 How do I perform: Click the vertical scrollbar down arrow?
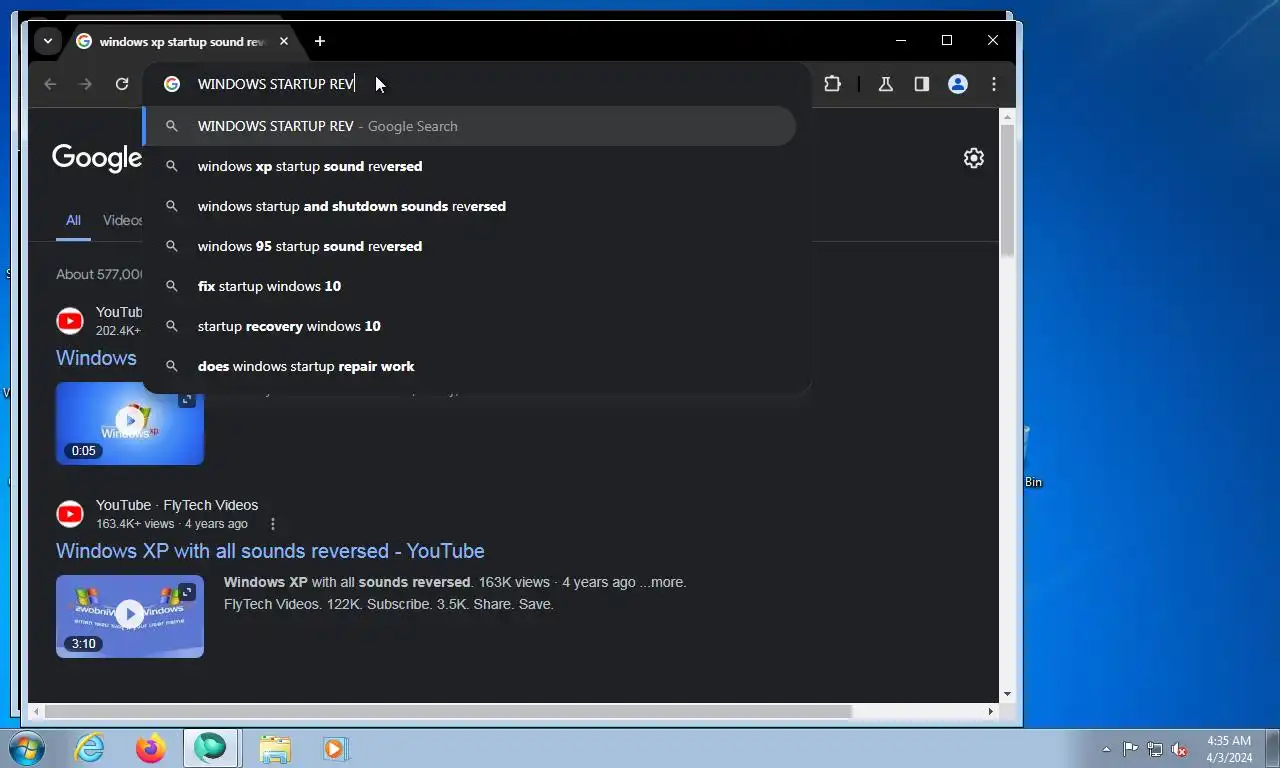(x=1007, y=694)
